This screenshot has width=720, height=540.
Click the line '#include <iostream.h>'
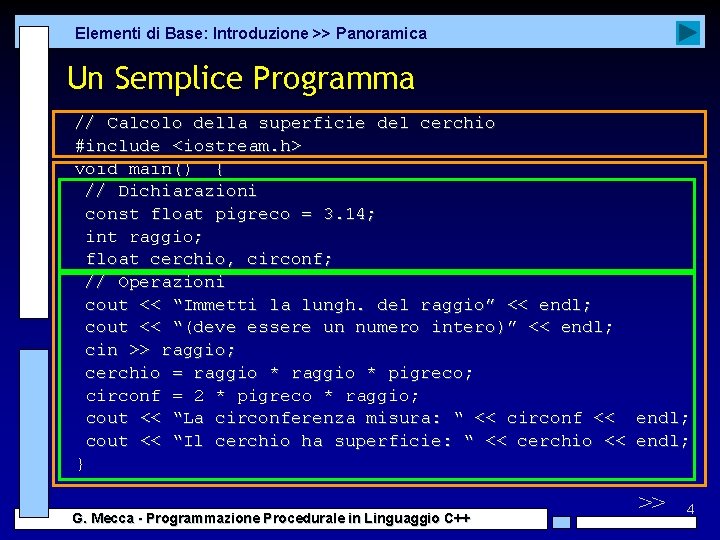click(188, 146)
